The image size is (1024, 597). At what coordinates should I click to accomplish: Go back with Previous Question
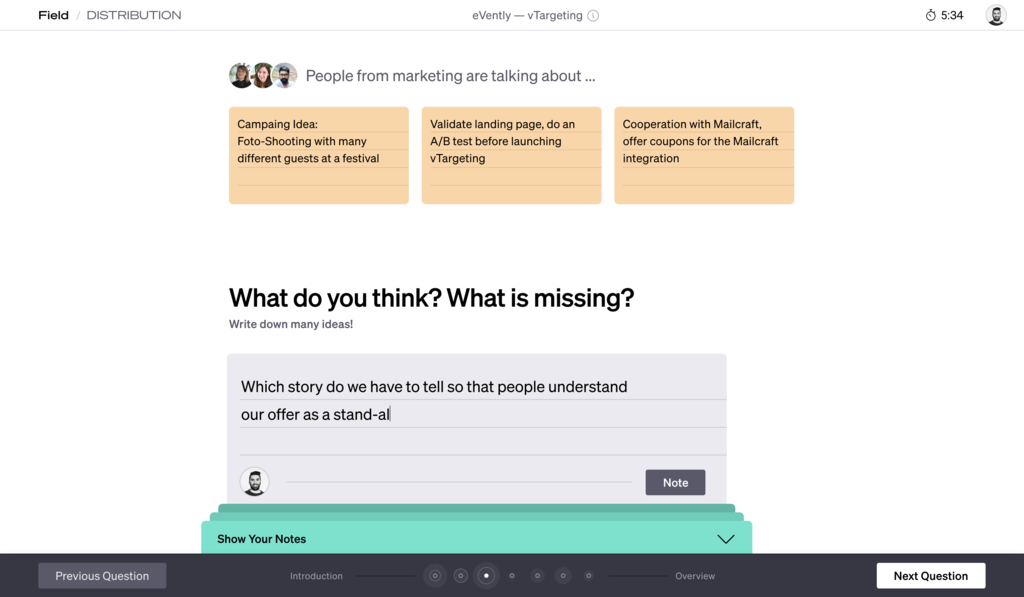click(x=101, y=575)
